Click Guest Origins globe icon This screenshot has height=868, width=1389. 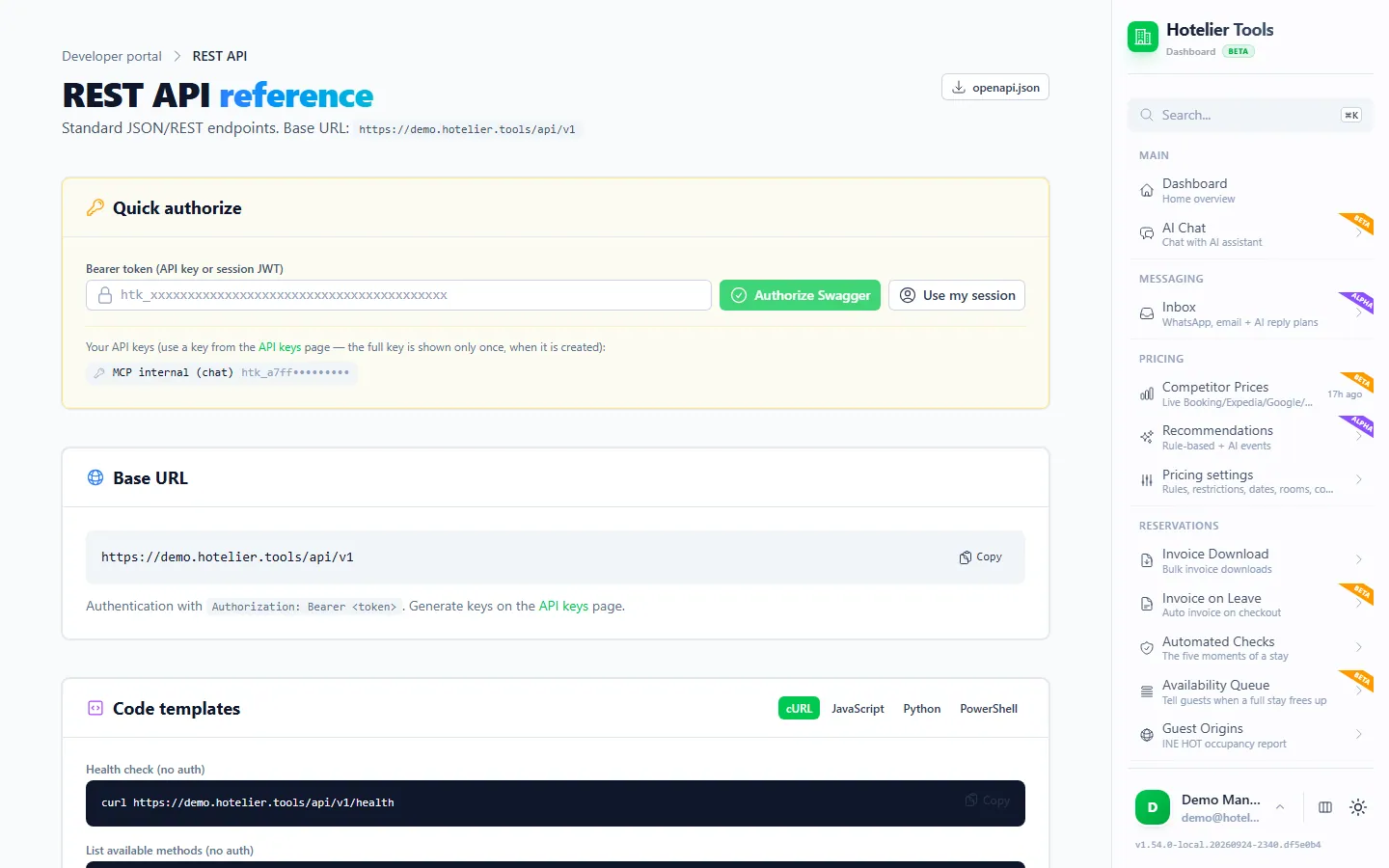coord(1147,735)
